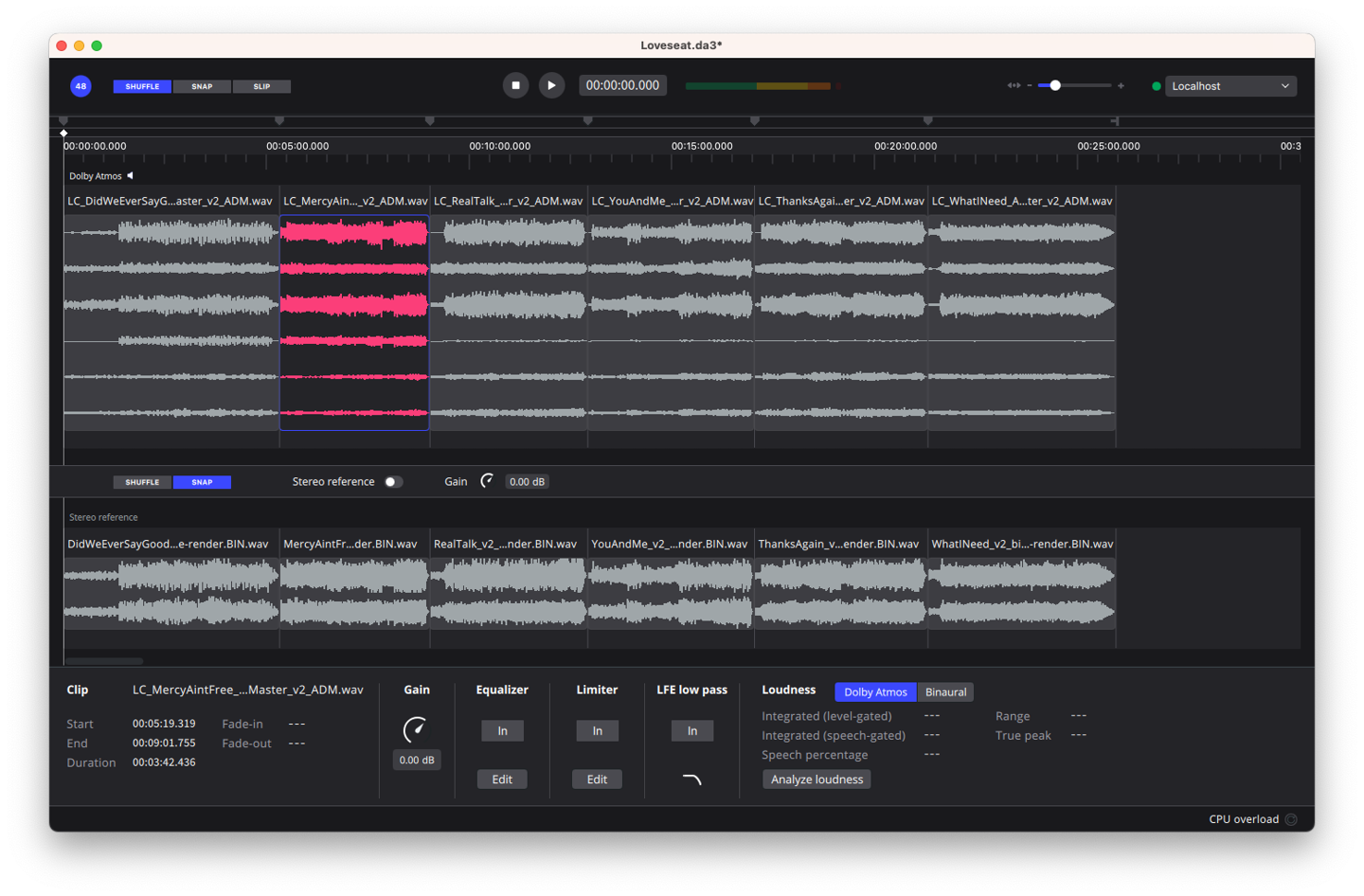Enable the Limiter In button
The width and height of the screenshot is (1364, 896).
click(x=597, y=731)
